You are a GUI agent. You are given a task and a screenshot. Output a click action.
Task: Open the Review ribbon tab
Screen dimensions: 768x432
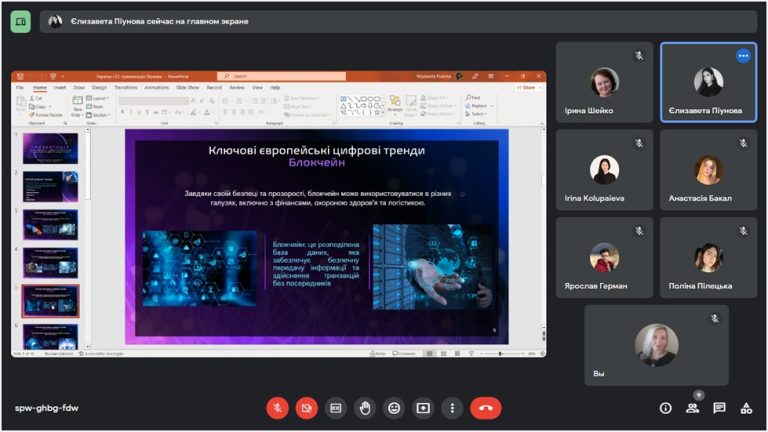click(237, 88)
